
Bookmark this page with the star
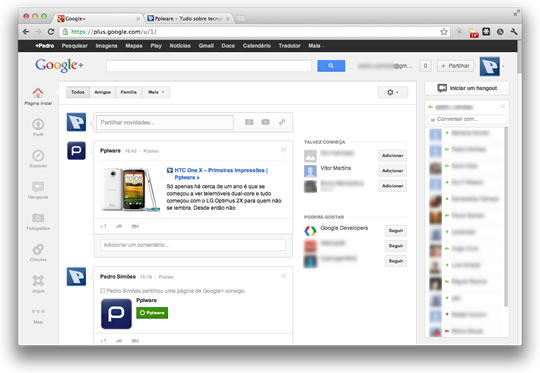click(444, 32)
